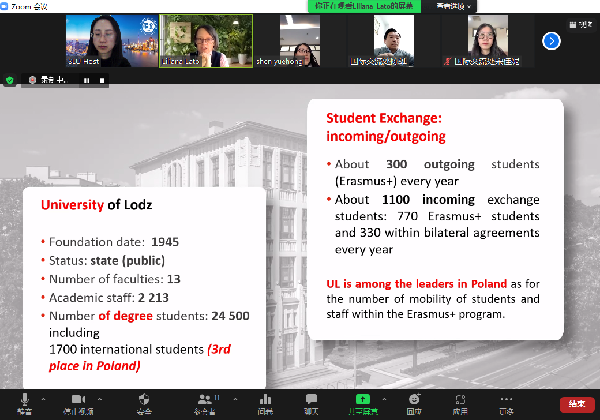Click 'Foundation date: 1945' bullet
Viewport: 600px width, 420px height.
(114, 242)
